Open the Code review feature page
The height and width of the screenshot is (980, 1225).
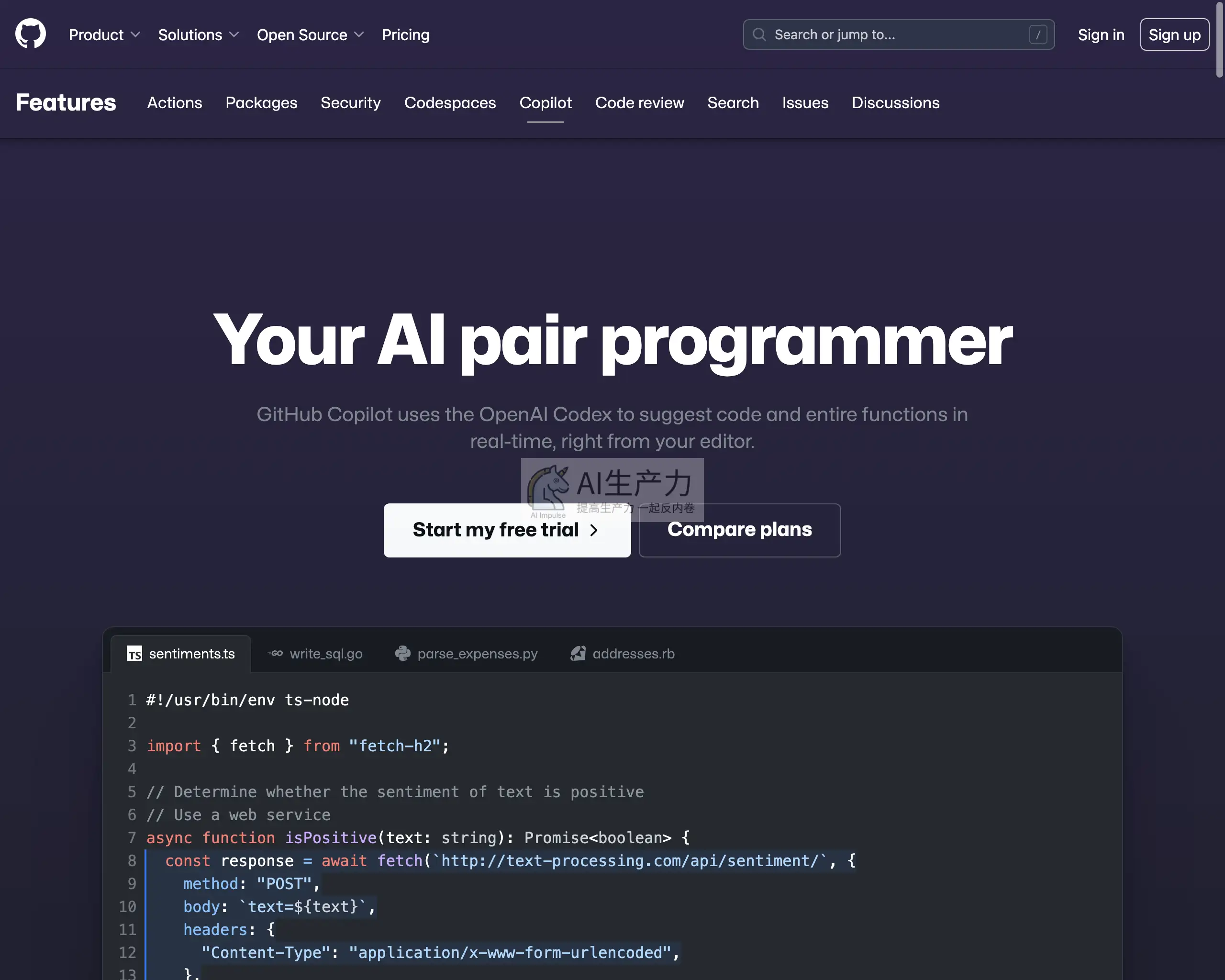coord(640,103)
